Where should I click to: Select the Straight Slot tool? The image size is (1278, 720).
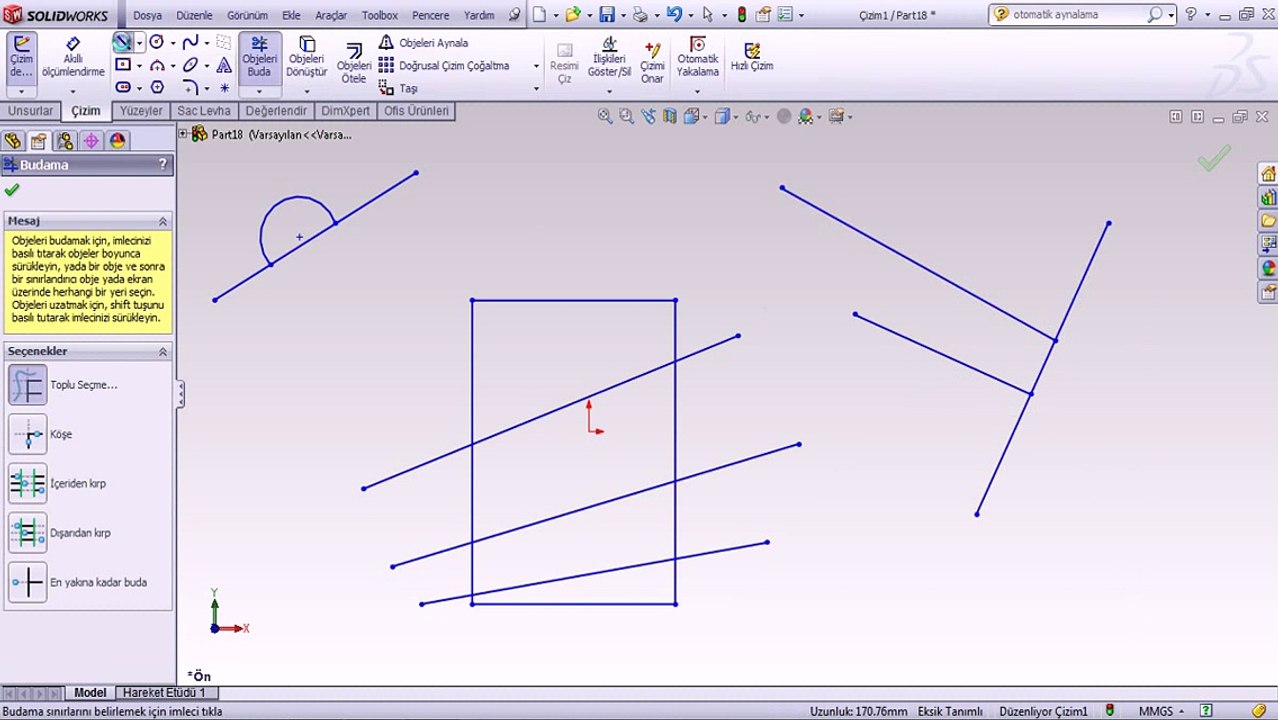click(122, 87)
